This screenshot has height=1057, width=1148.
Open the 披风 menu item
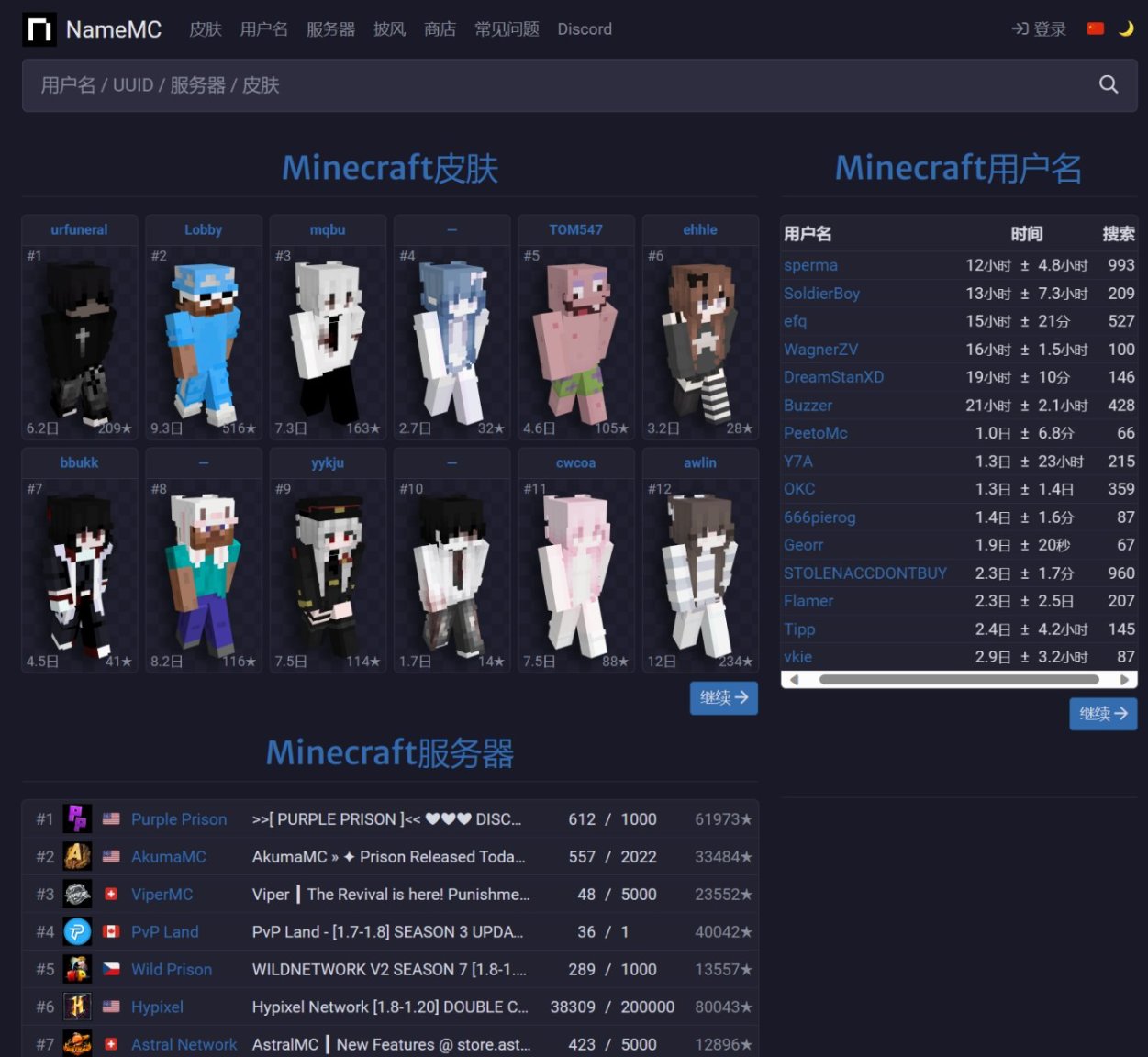389,29
